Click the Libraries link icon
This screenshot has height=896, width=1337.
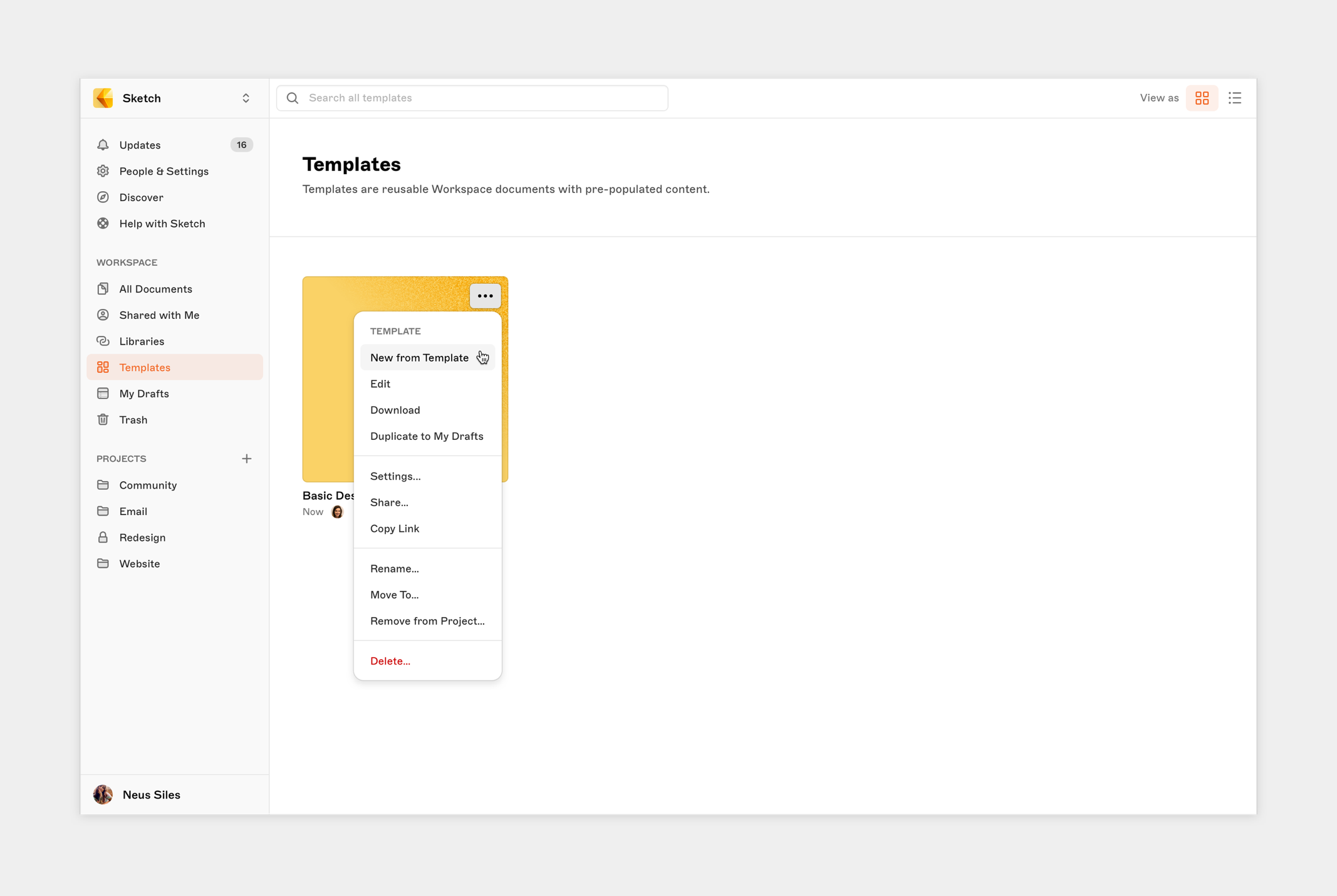103,341
